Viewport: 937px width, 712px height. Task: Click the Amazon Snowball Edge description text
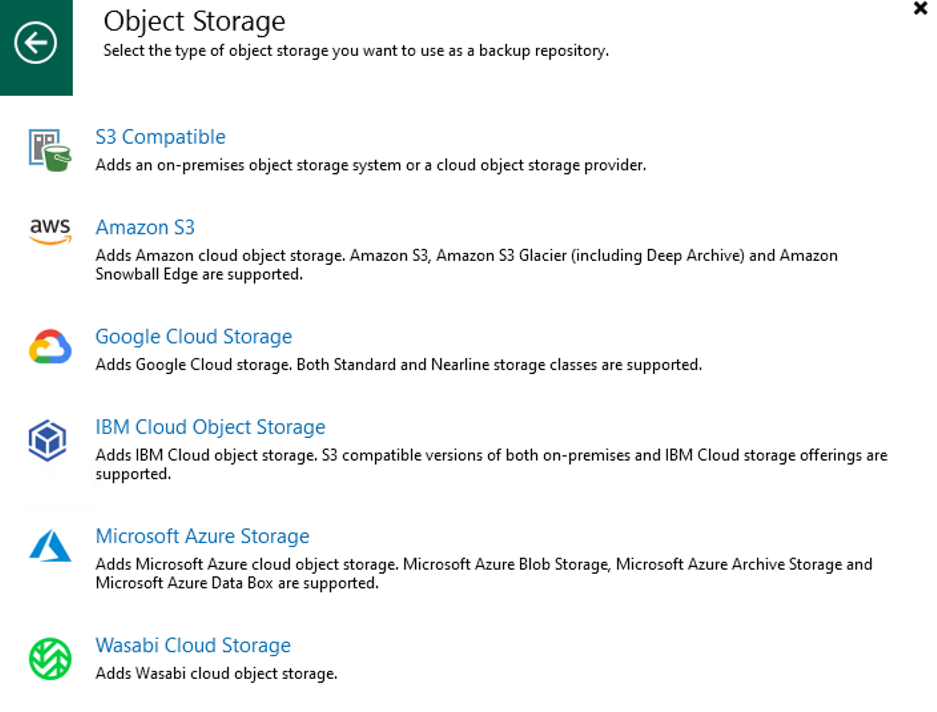198,274
